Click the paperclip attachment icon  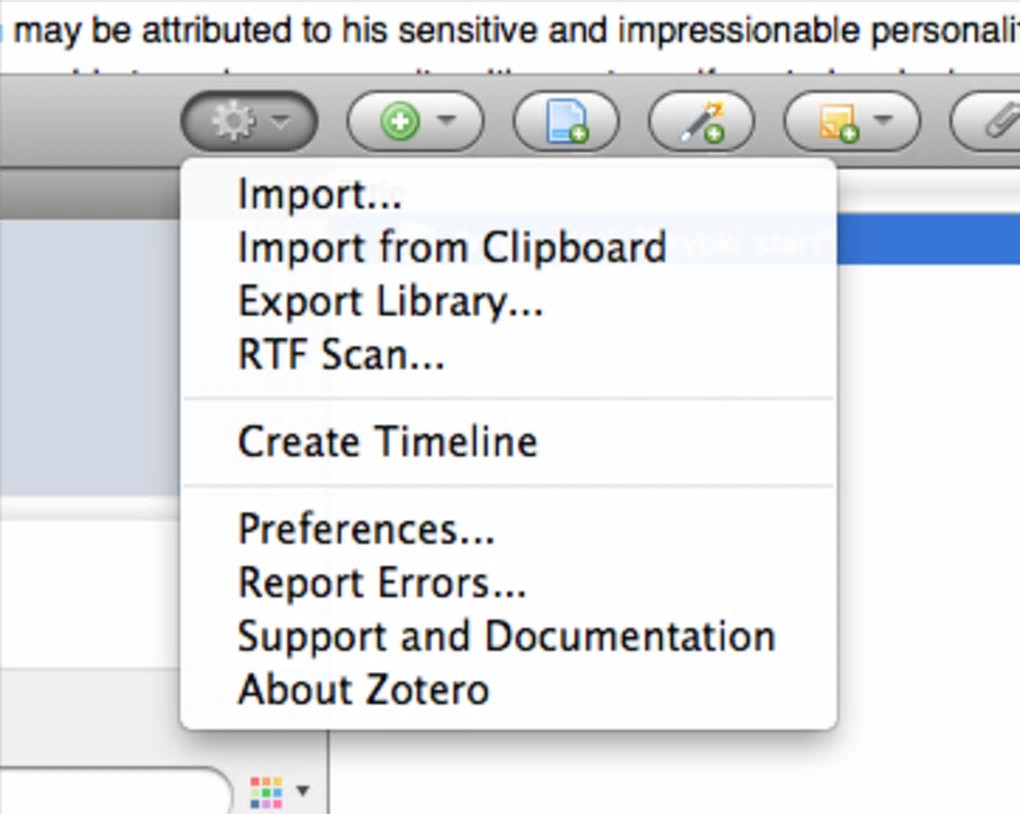(x=998, y=123)
